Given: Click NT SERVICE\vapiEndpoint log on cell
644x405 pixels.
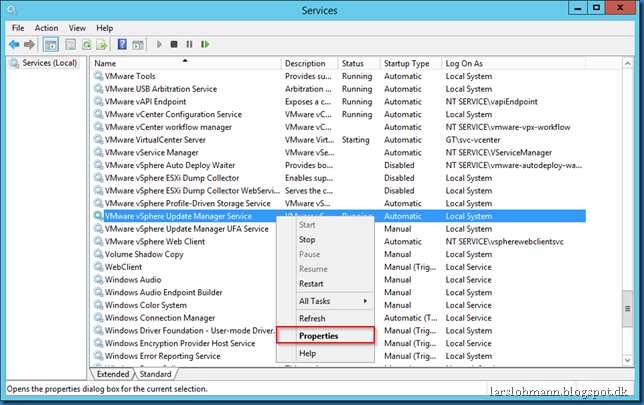Looking at the screenshot, I should (492, 101).
